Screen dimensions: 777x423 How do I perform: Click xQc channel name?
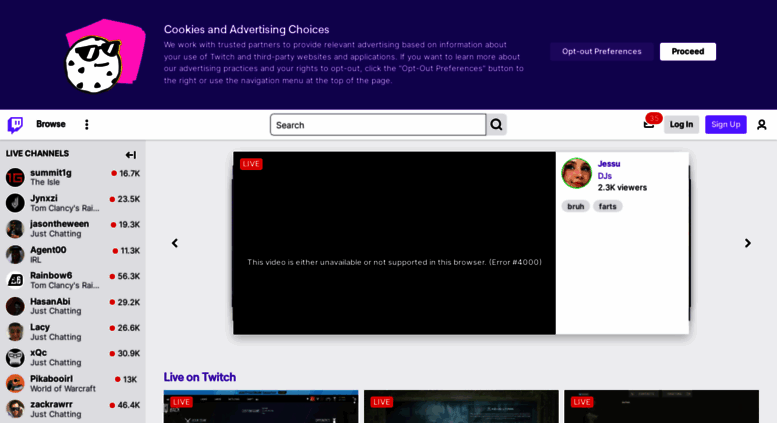[38, 353]
